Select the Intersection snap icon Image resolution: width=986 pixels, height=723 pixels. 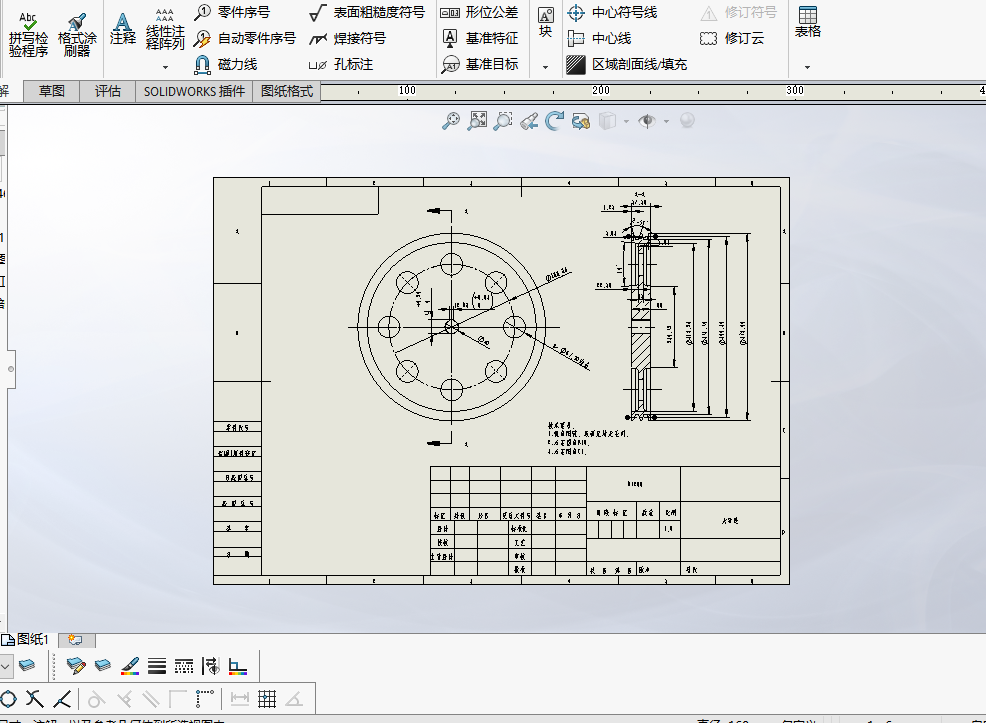(35, 698)
